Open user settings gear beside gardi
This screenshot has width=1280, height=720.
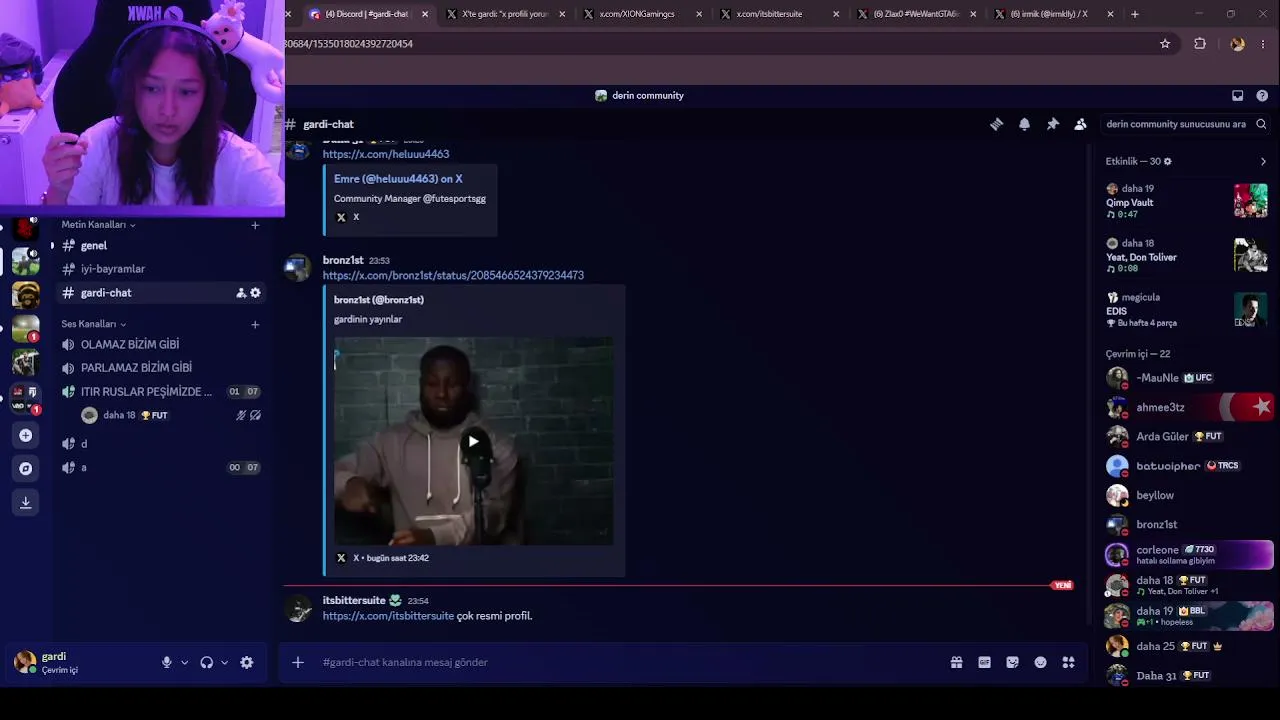tap(247, 662)
